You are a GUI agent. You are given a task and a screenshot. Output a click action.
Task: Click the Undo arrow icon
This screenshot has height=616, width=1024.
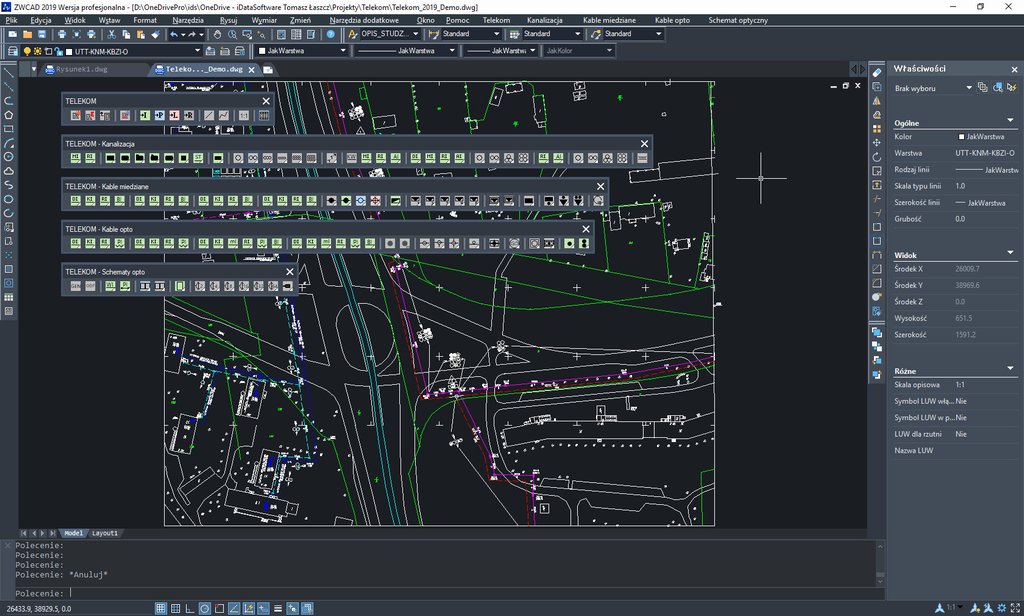175,34
